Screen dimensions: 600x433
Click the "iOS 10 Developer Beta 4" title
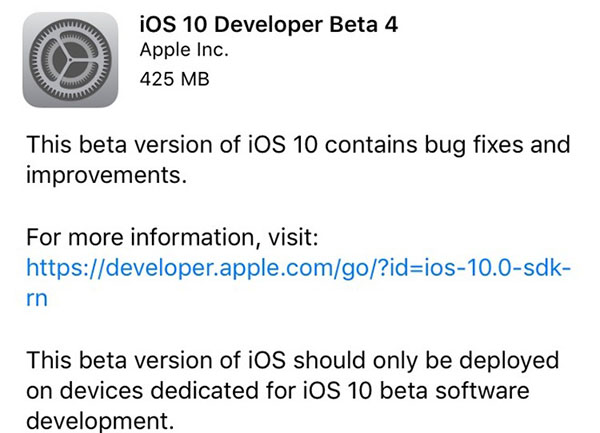tap(263, 21)
